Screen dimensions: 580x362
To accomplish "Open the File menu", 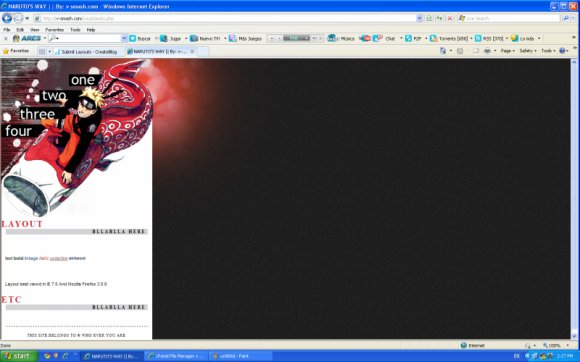I will [7, 30].
